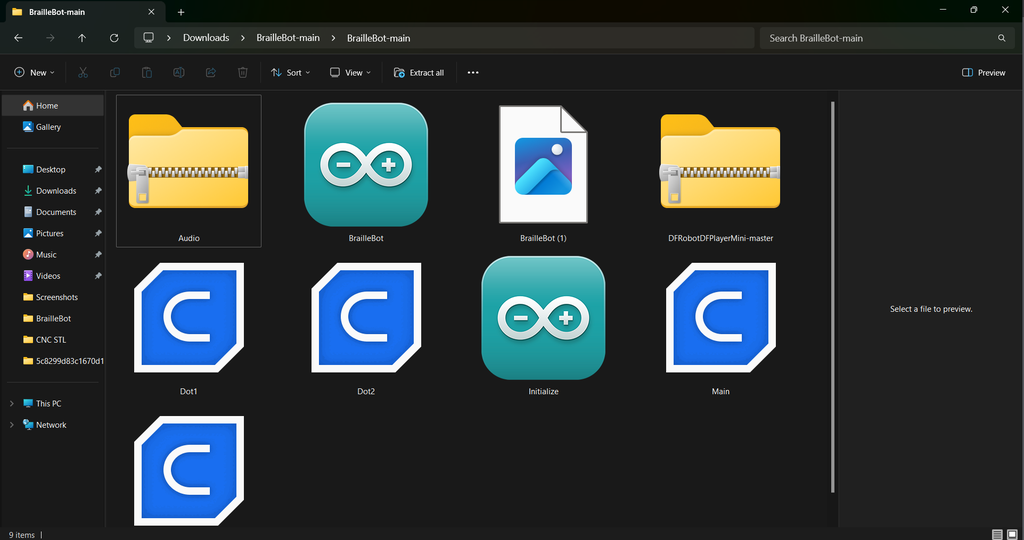Click the Rename icon in toolbar
The image size is (1024, 540).
coord(178,72)
